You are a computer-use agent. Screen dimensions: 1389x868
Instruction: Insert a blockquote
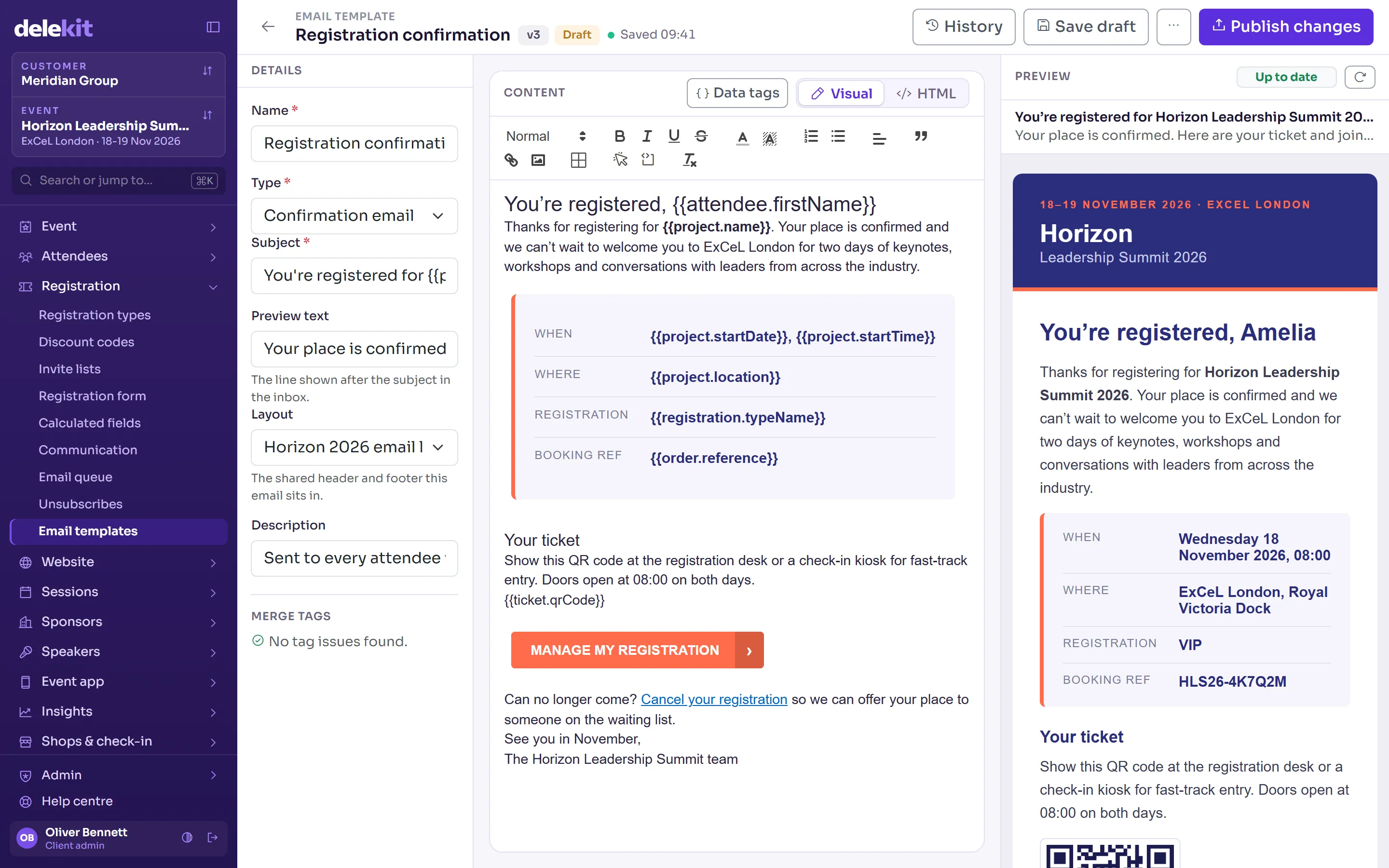point(921,136)
